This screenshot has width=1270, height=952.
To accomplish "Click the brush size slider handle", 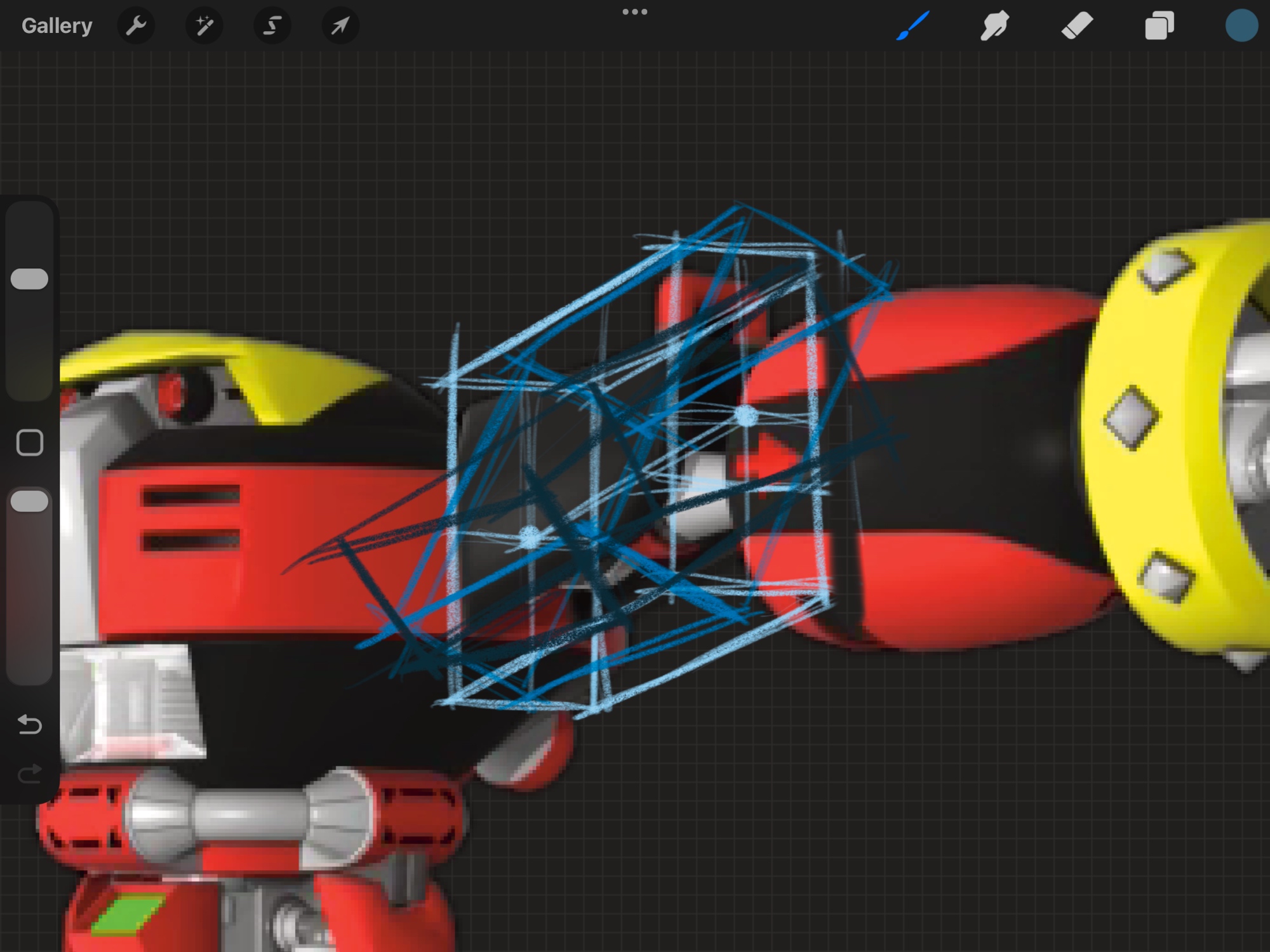I will click(x=30, y=279).
